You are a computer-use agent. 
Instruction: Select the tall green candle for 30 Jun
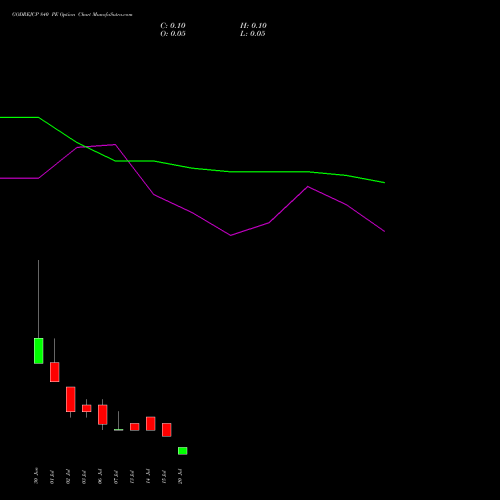38,351
